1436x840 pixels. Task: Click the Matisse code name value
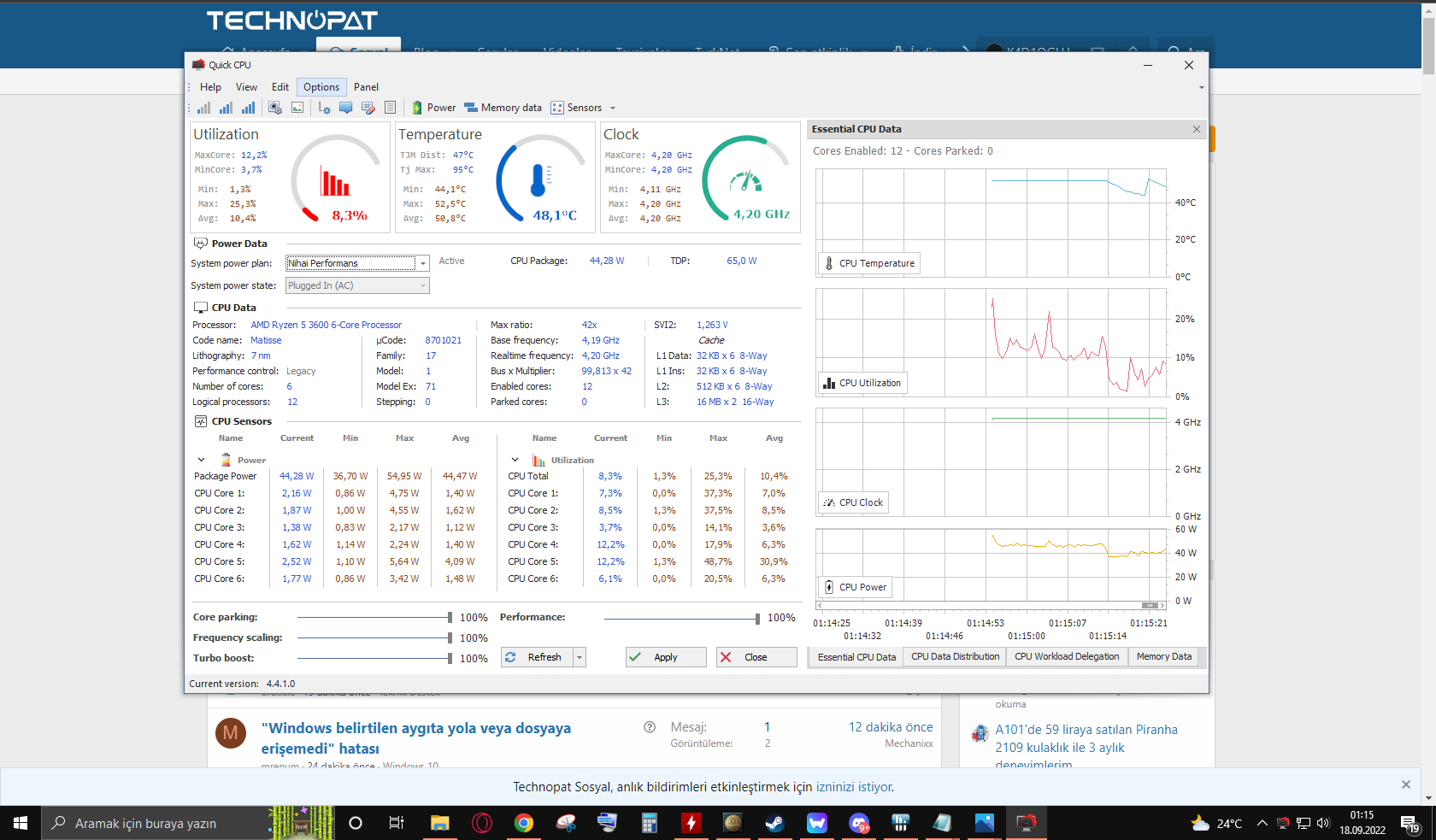[x=266, y=340]
